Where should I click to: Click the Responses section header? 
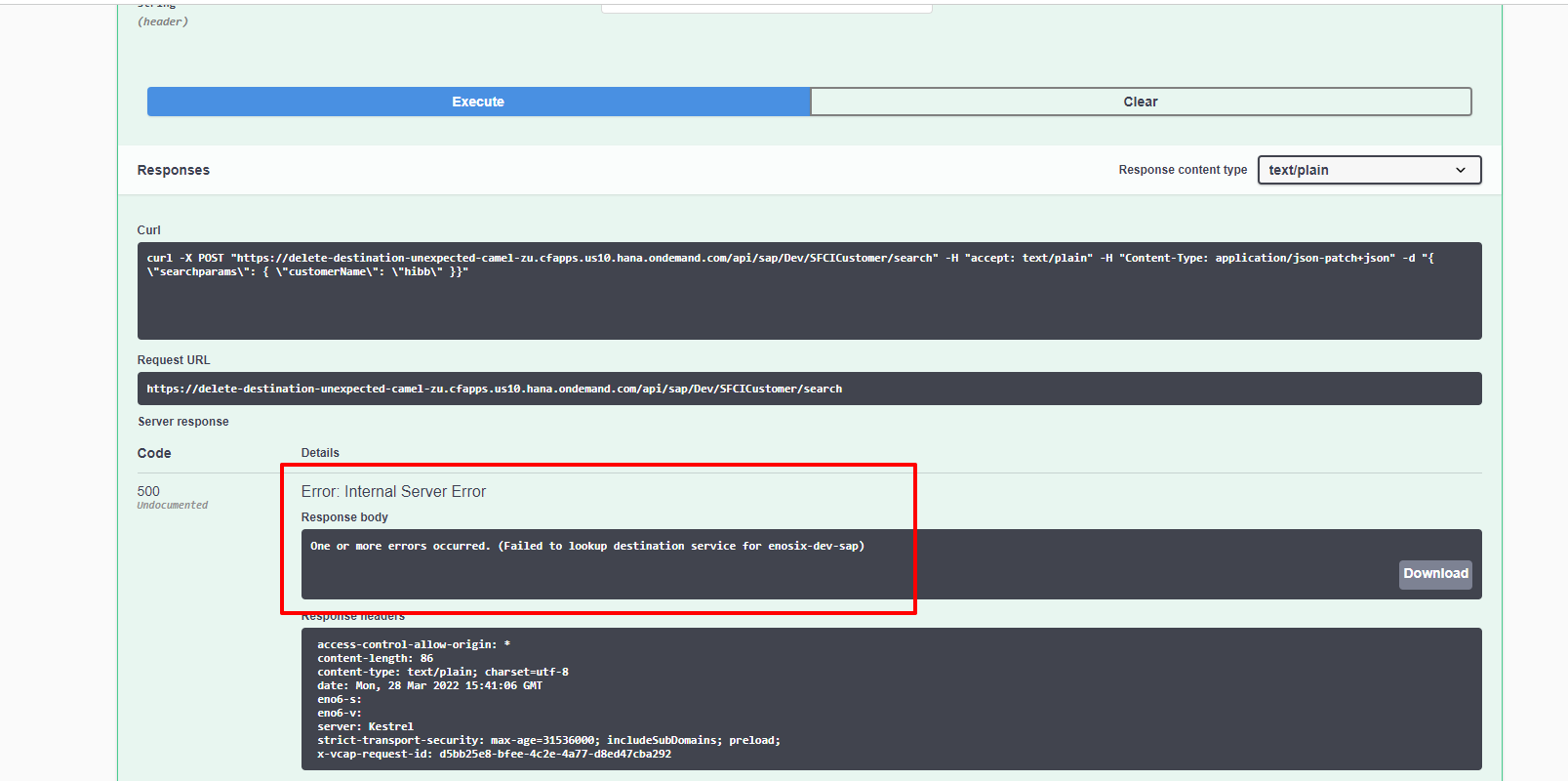click(x=174, y=170)
